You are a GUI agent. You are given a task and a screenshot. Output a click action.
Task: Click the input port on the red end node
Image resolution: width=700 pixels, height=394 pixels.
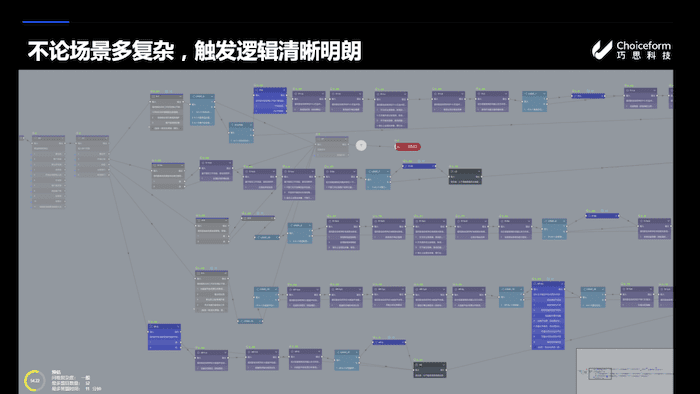(396, 147)
